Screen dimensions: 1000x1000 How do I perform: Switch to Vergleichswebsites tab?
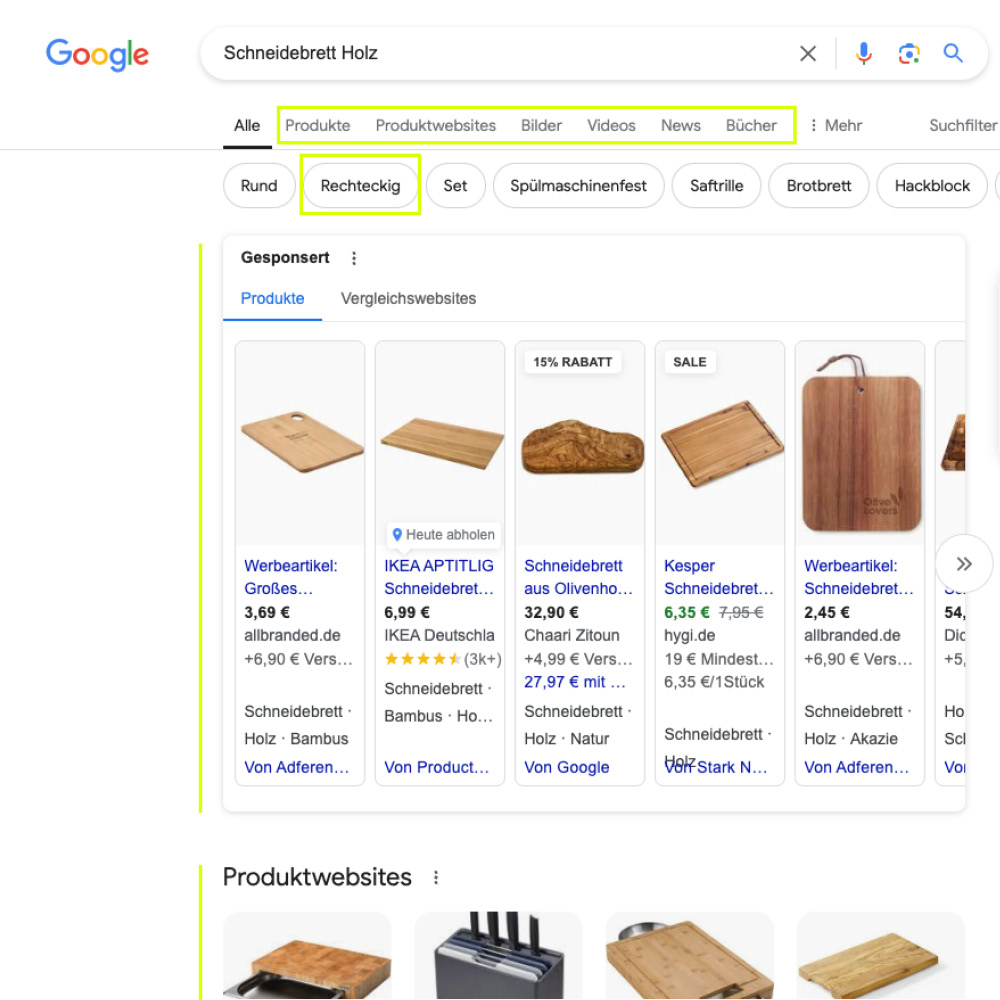coord(408,298)
